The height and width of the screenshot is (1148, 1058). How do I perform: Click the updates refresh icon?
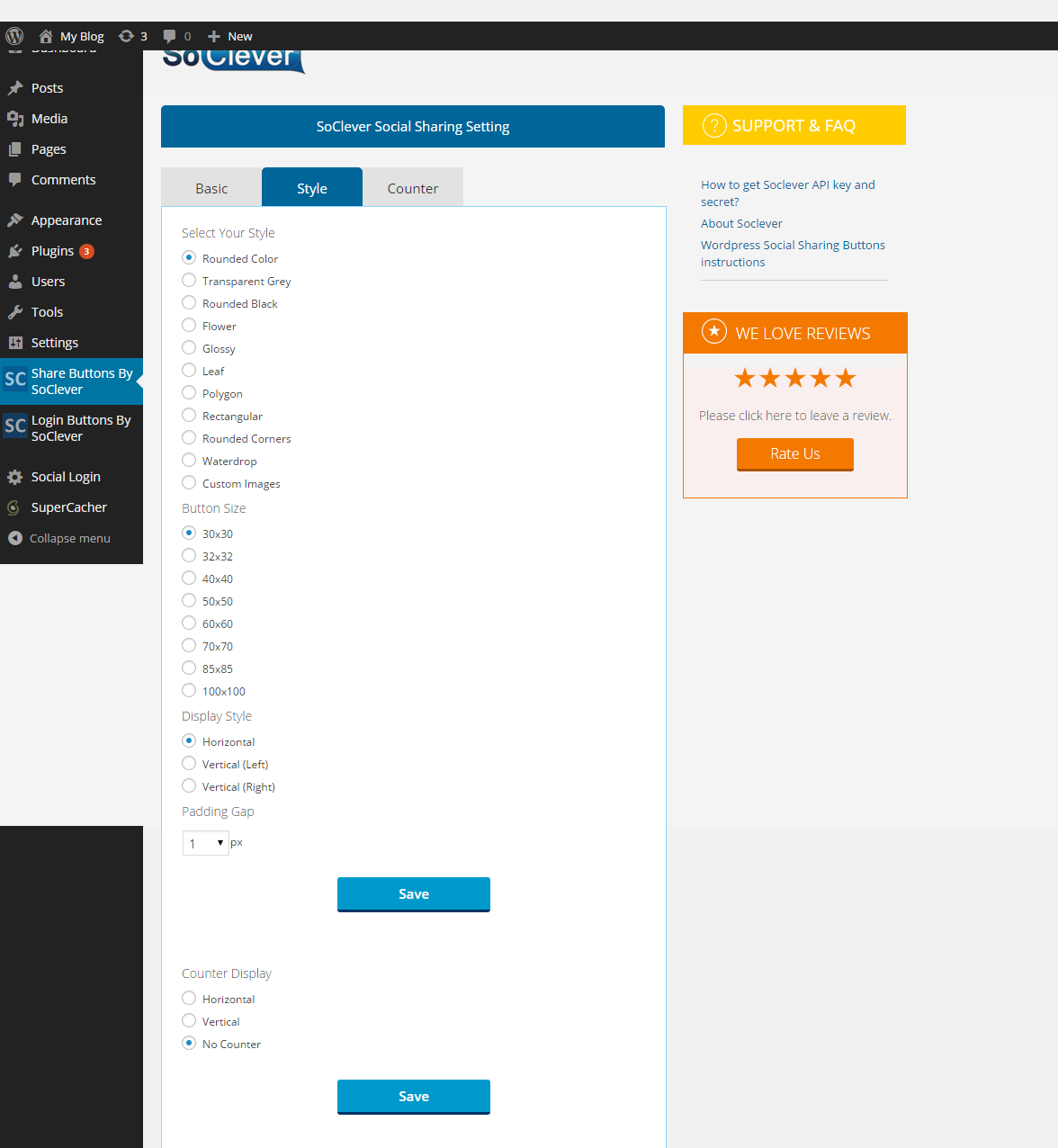click(x=126, y=36)
